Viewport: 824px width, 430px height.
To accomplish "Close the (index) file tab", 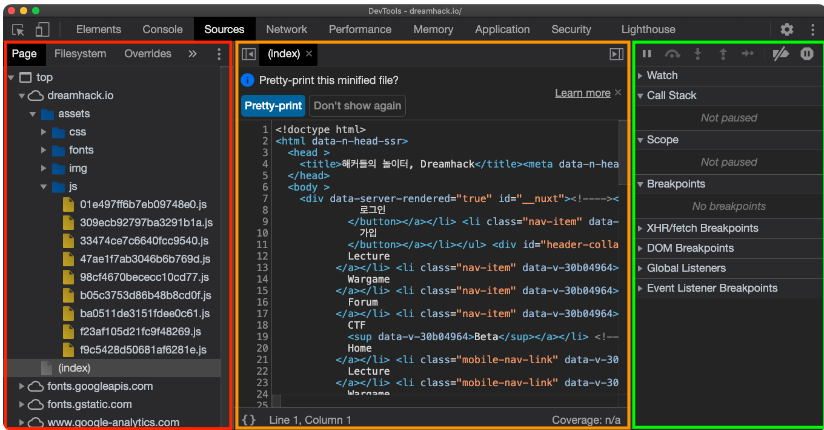I will (309, 54).
